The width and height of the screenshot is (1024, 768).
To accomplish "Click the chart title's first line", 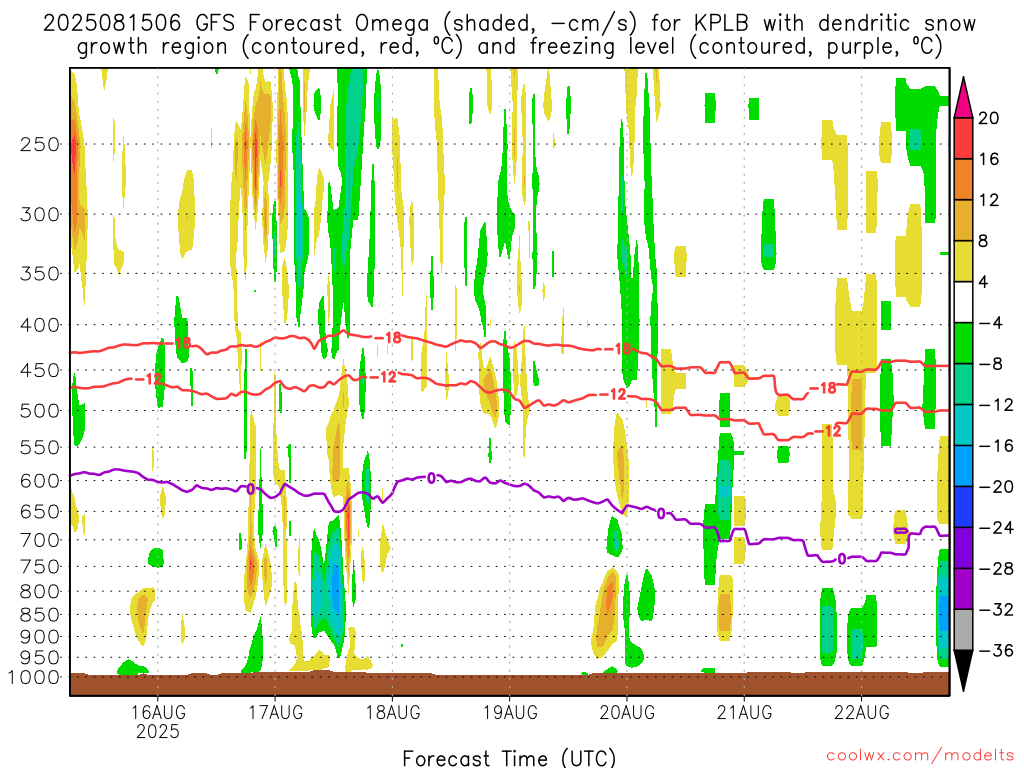I will 509,24.
